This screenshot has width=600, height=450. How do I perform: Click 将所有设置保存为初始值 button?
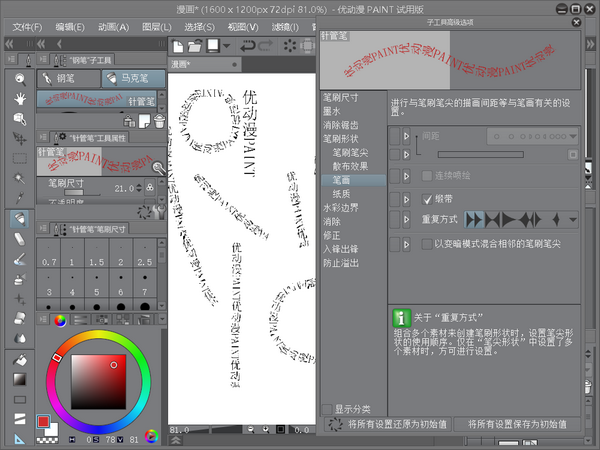click(x=517, y=424)
